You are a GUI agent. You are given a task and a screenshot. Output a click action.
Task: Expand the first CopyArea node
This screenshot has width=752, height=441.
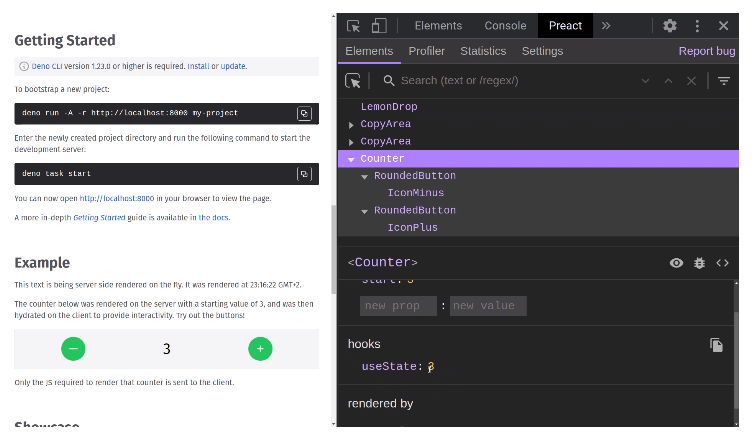pyautogui.click(x=351, y=125)
